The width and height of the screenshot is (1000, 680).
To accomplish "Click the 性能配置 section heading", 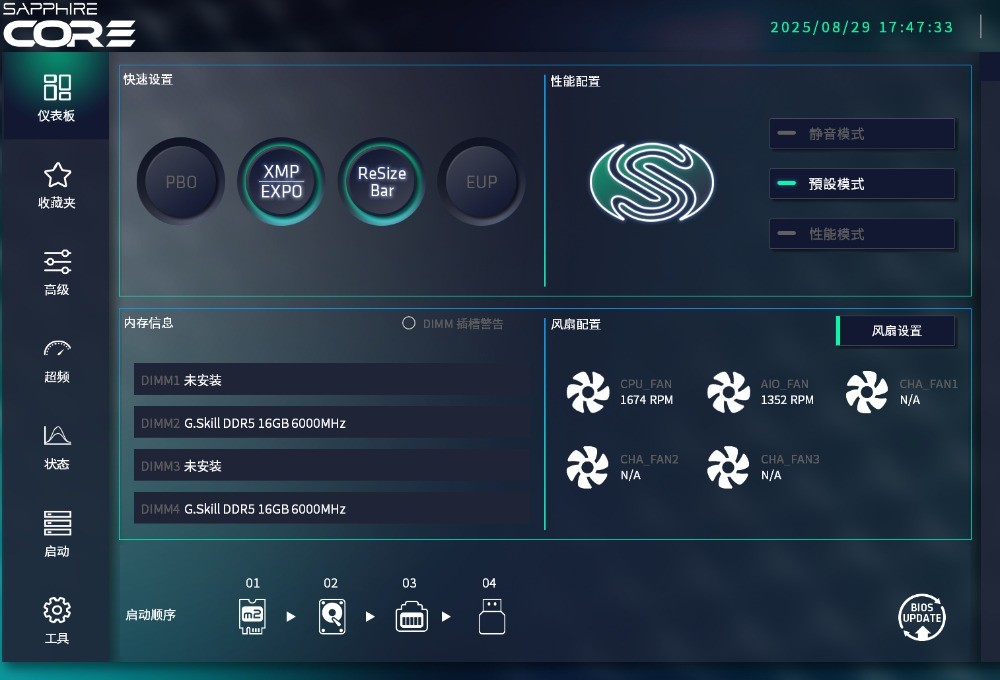I will (575, 81).
